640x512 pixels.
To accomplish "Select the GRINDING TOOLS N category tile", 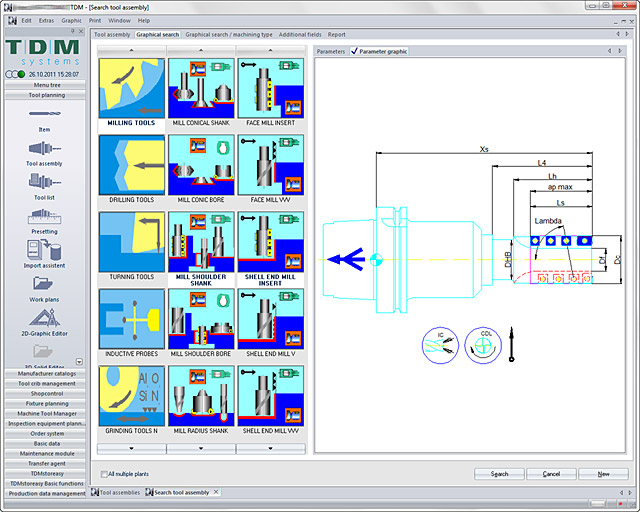I will [x=131, y=396].
